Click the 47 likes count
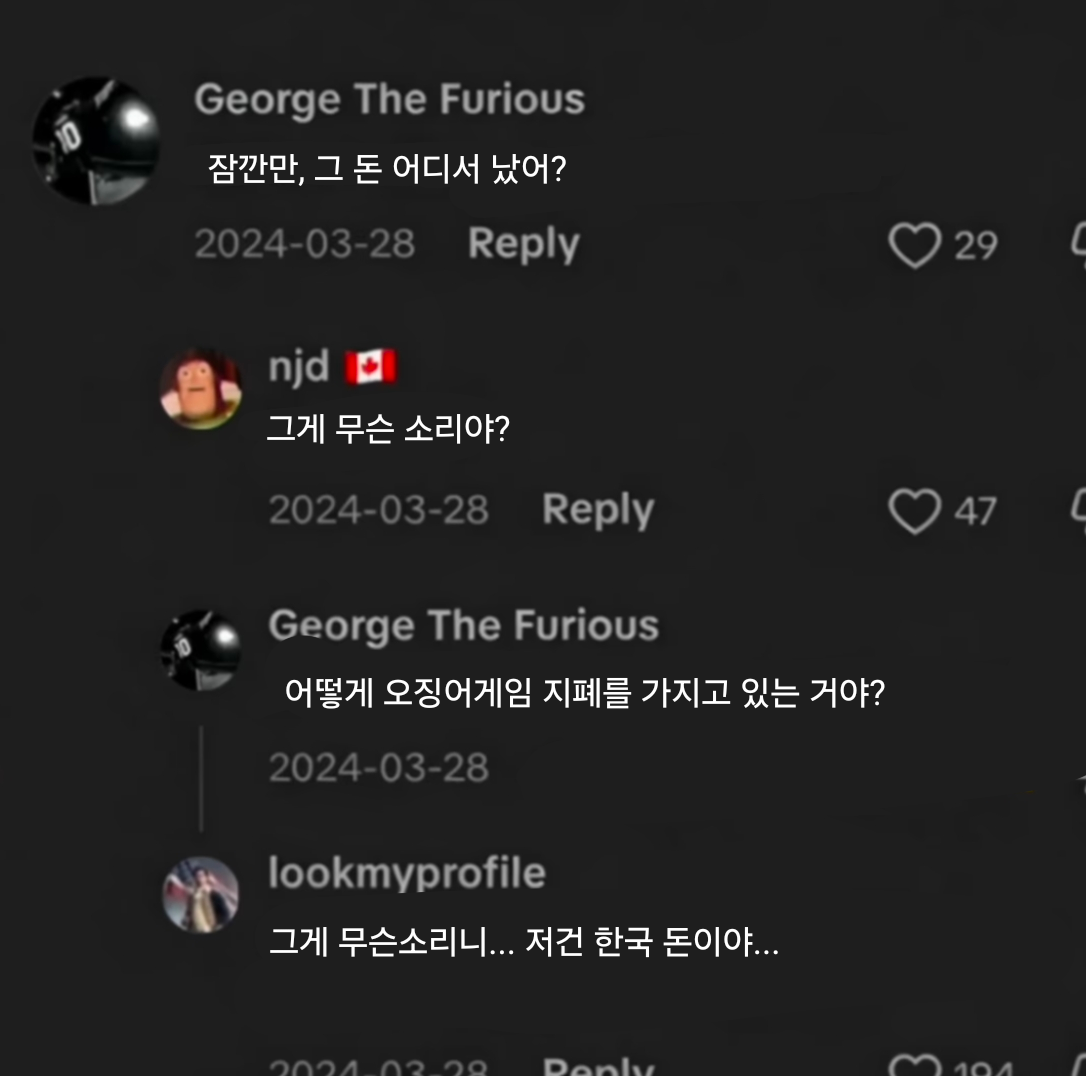This screenshot has width=1086, height=1076. [975, 512]
